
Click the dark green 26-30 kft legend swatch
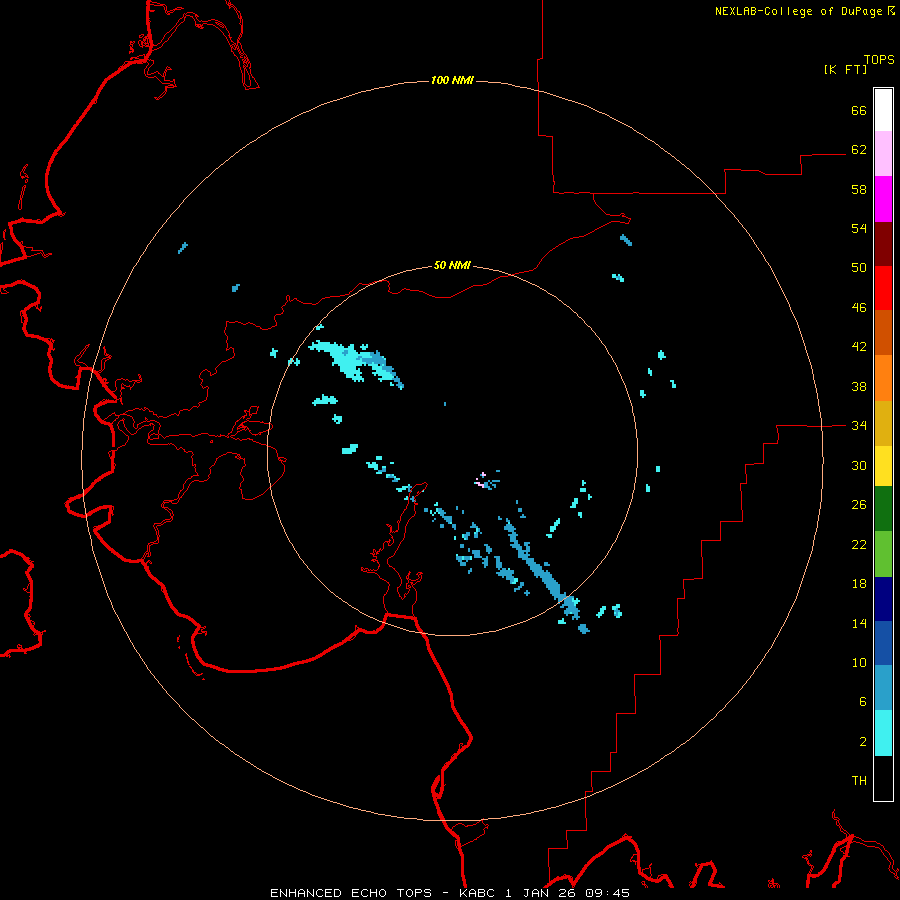[x=883, y=509]
